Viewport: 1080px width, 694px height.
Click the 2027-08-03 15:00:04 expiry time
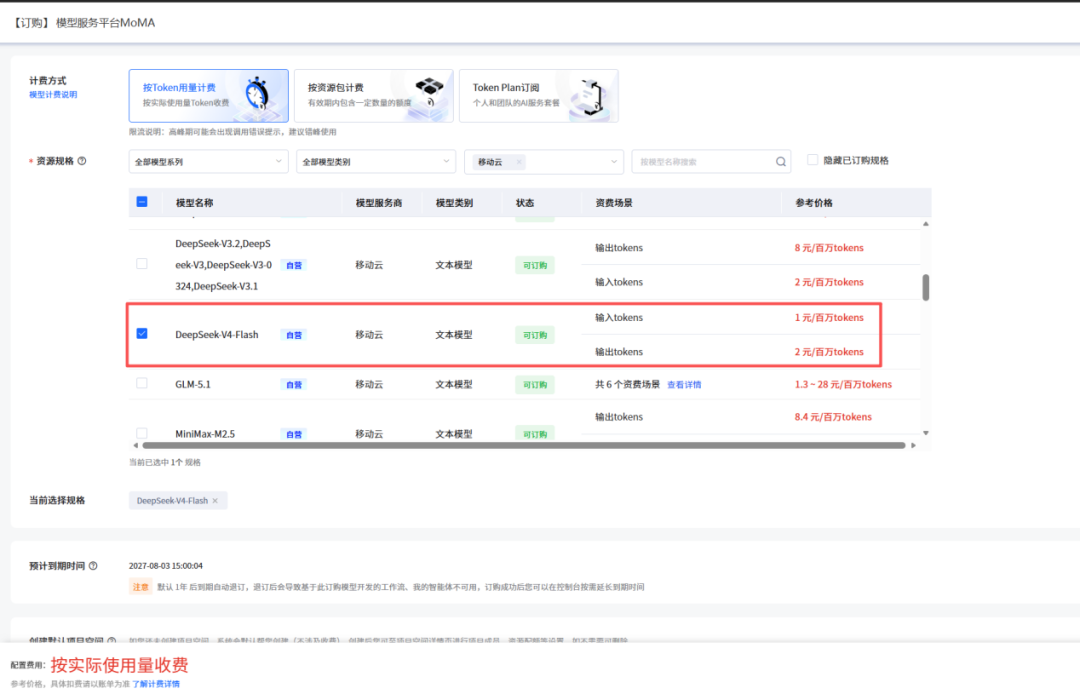point(166,566)
